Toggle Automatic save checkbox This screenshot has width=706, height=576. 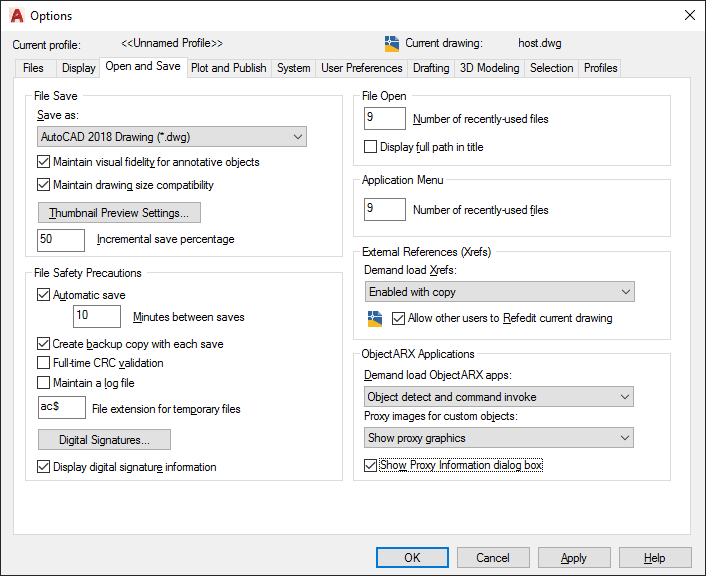pos(43,295)
